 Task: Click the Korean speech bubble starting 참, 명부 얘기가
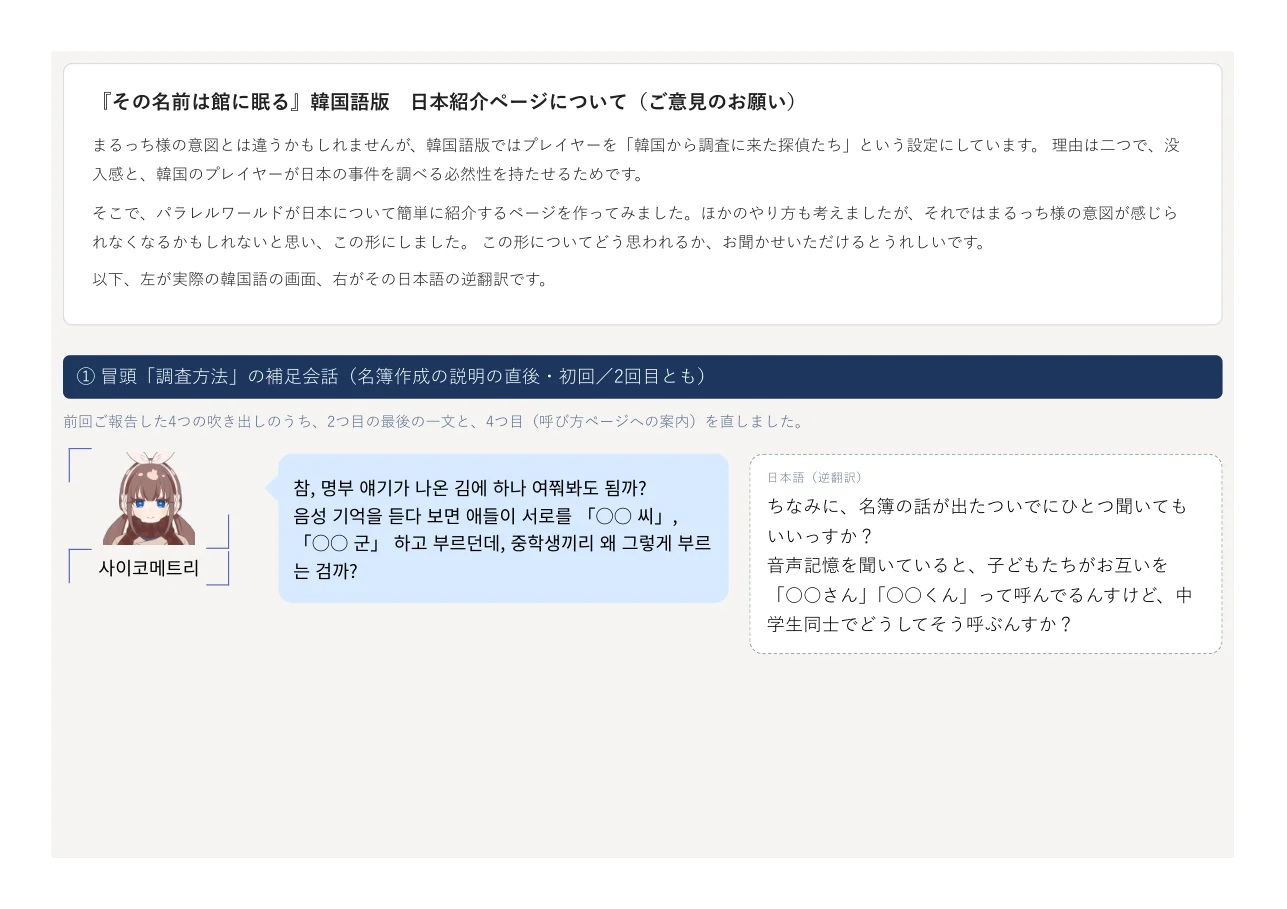pos(503,529)
